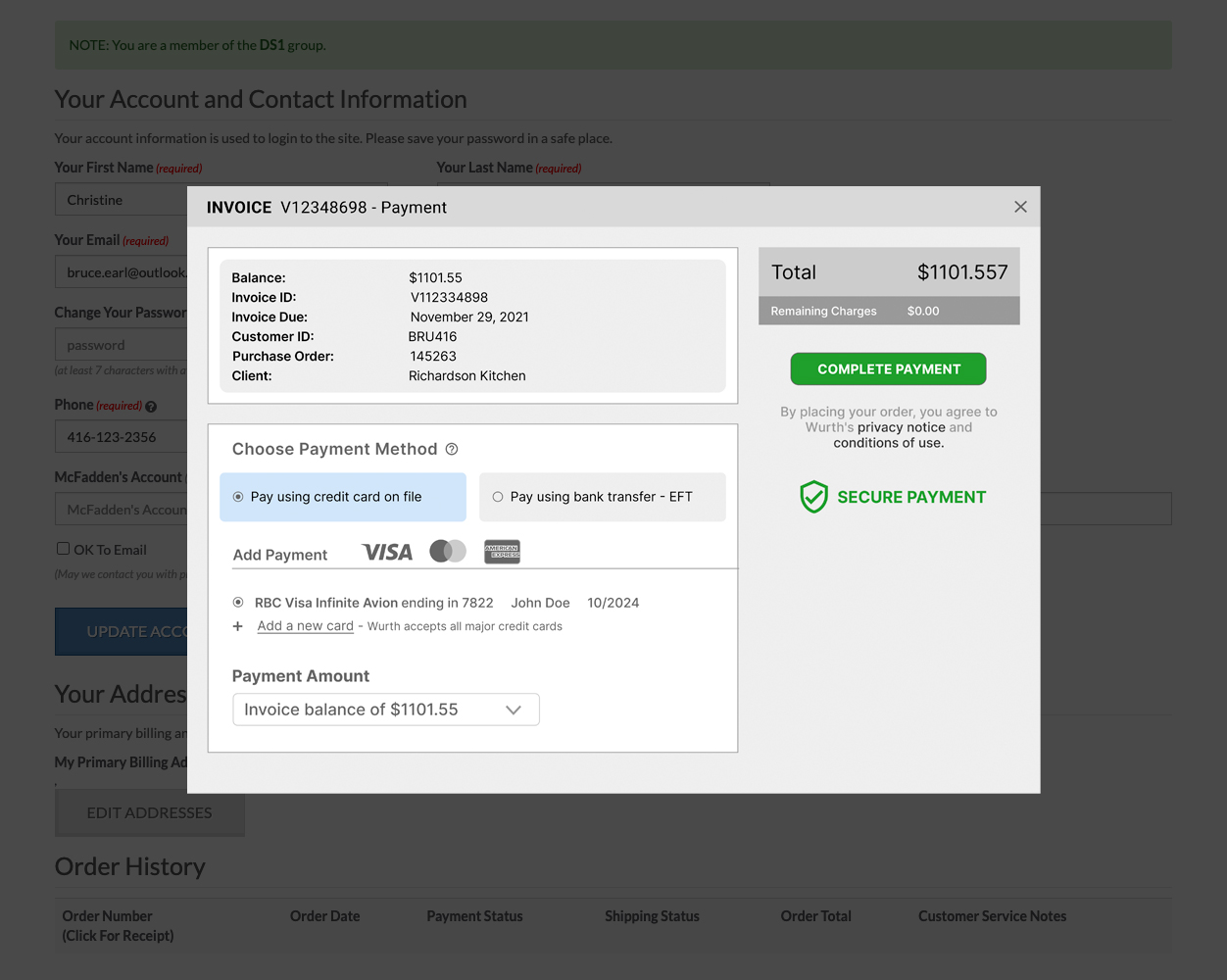This screenshot has height=980, width=1227.
Task: Click the Invoice Due date November 29, 2021
Action: point(469,317)
